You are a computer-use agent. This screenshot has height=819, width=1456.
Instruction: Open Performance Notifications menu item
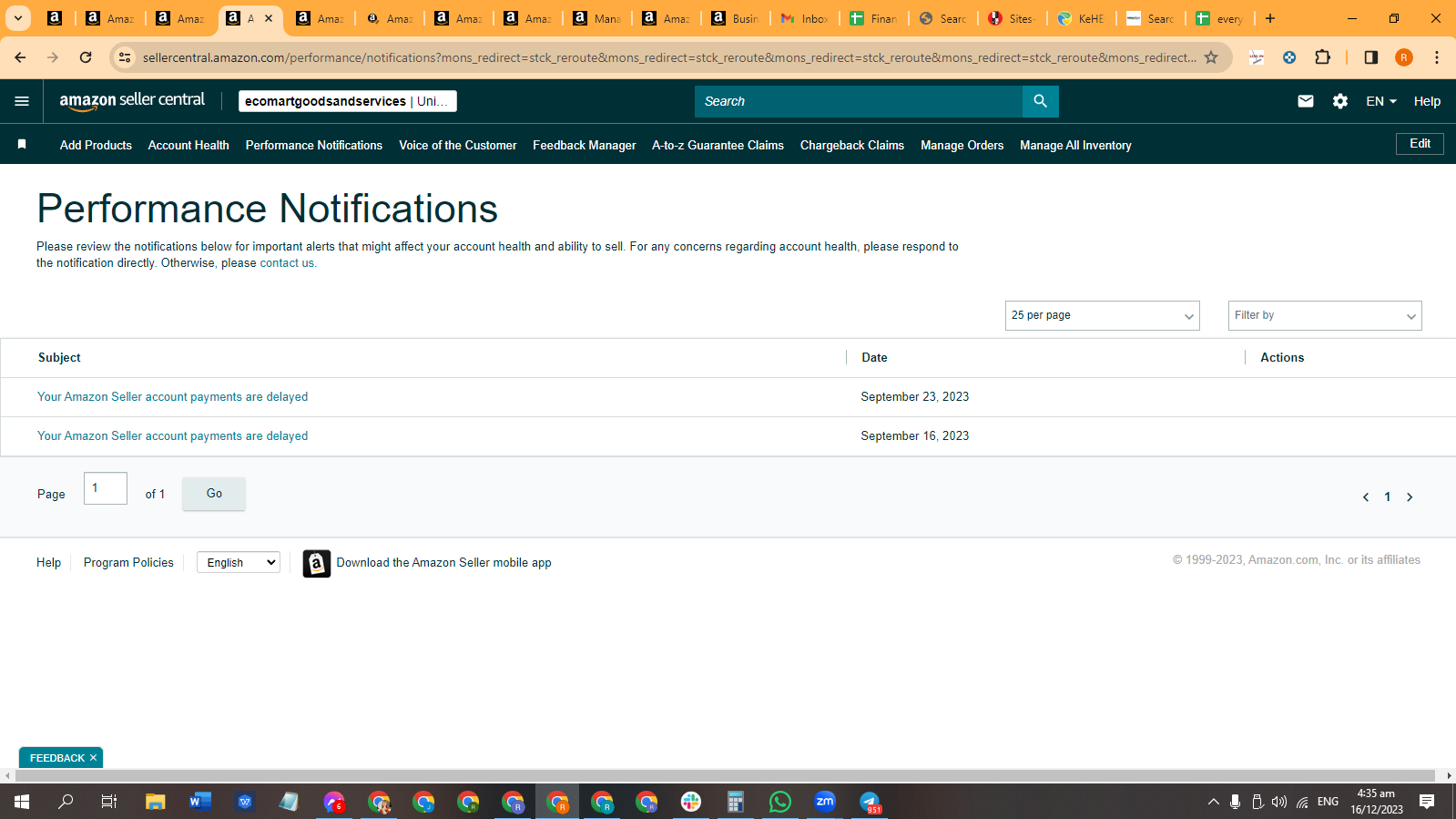[x=314, y=145]
